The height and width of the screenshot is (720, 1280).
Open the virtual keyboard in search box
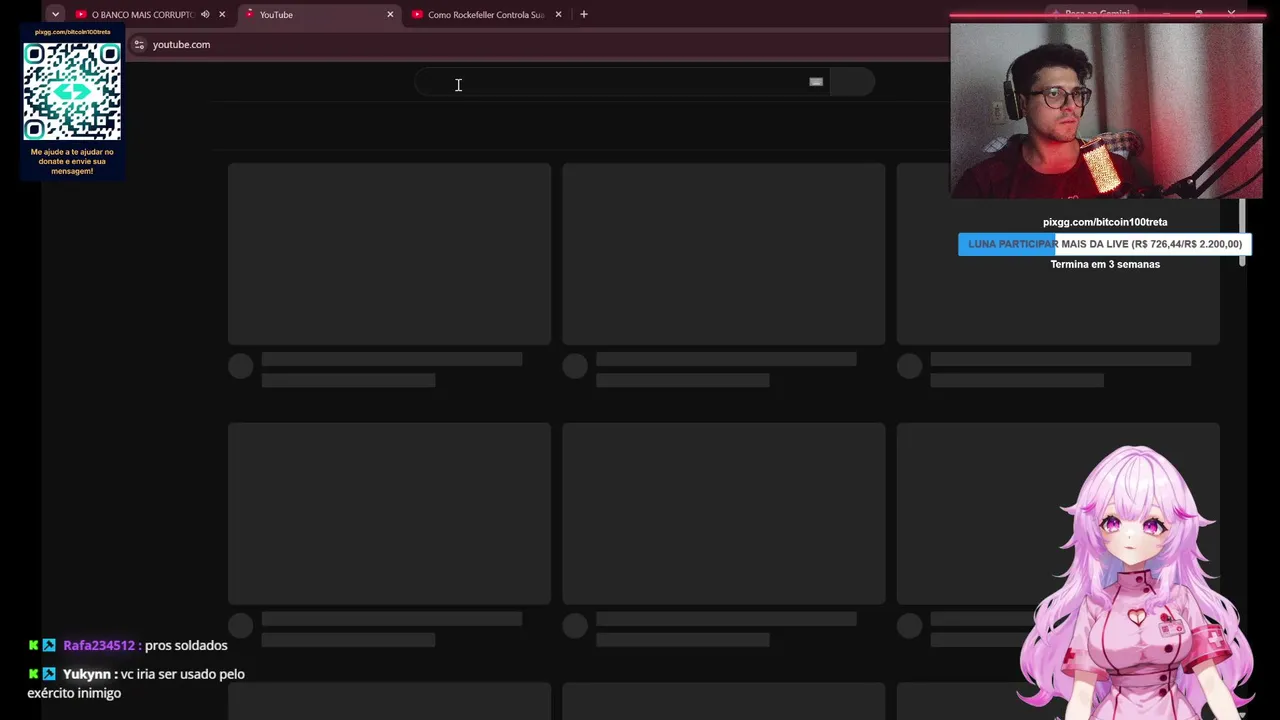pos(816,82)
